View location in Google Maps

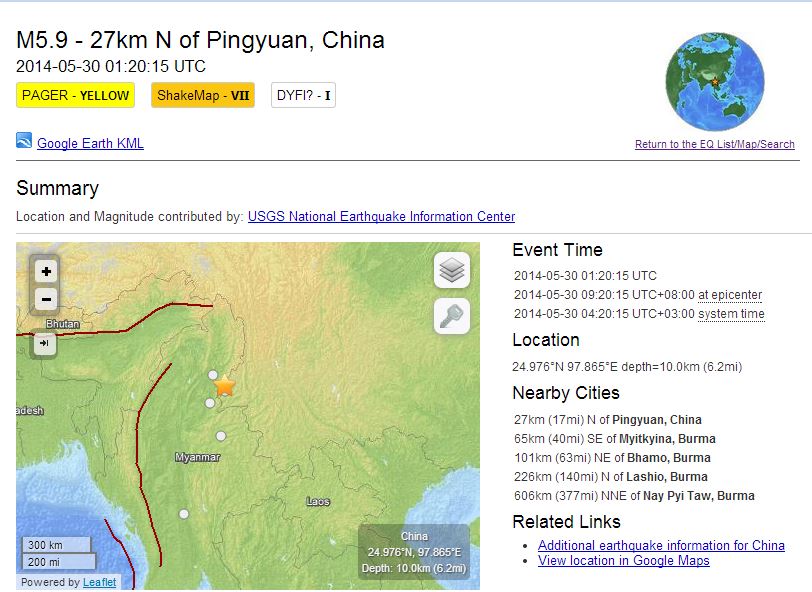pyautogui.click(x=623, y=561)
